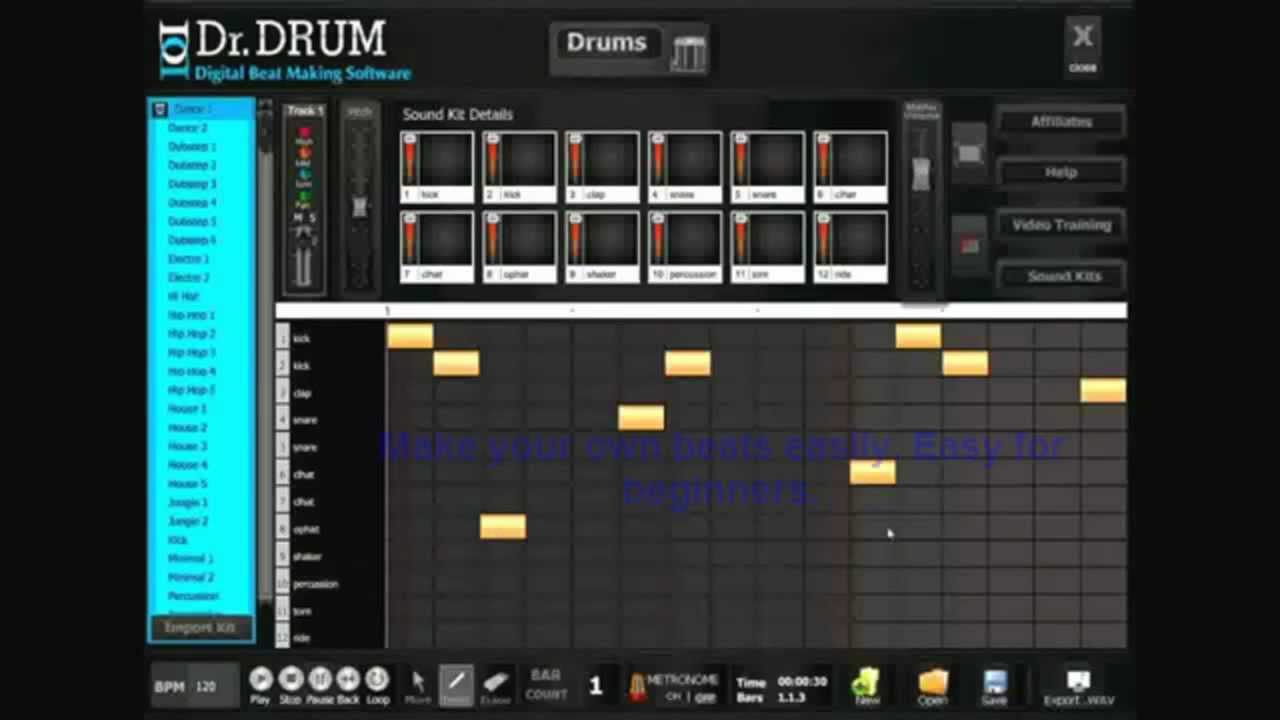Click the keyboard icon beside Drums
The width and height of the screenshot is (1280, 720).
click(x=688, y=52)
